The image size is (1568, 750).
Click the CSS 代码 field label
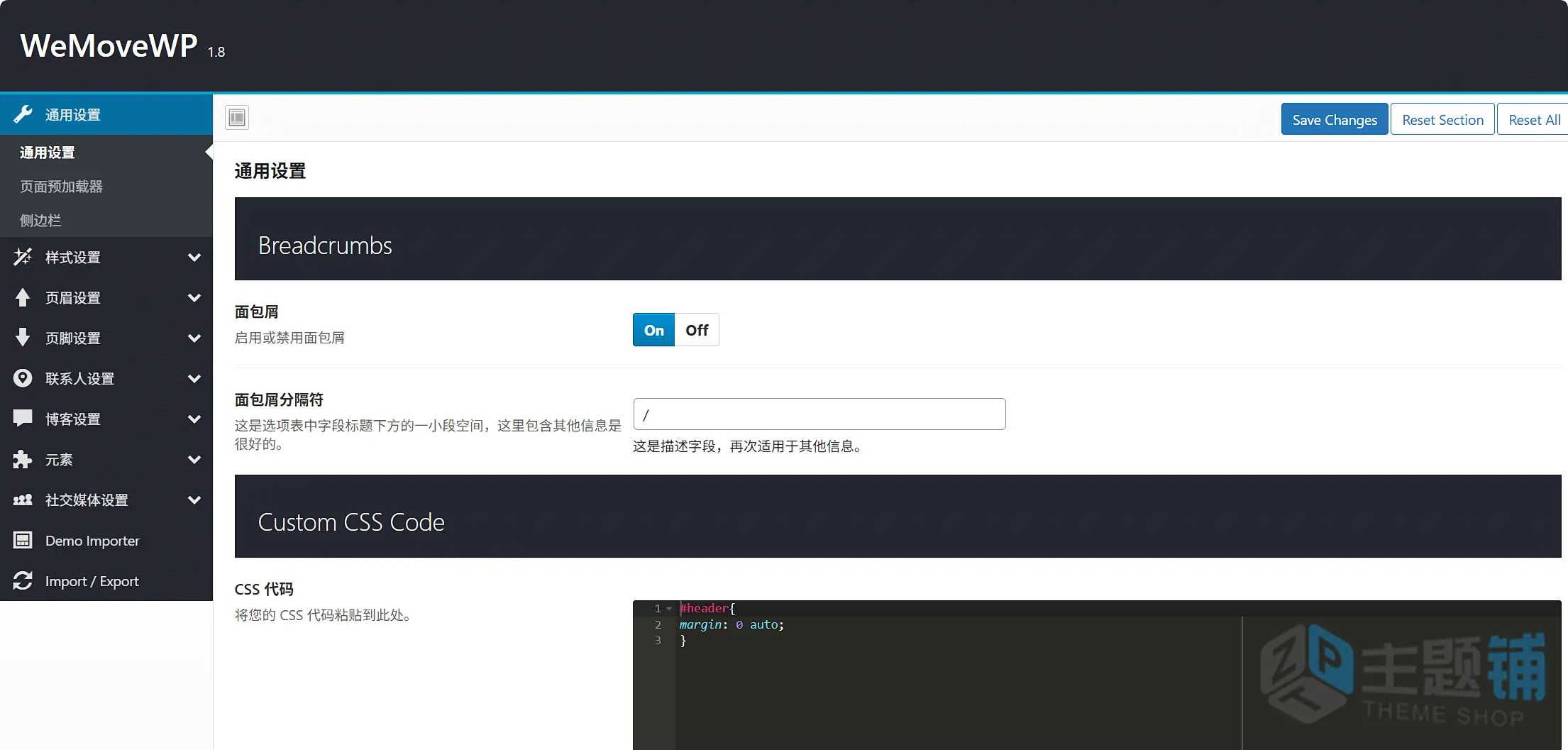264,589
